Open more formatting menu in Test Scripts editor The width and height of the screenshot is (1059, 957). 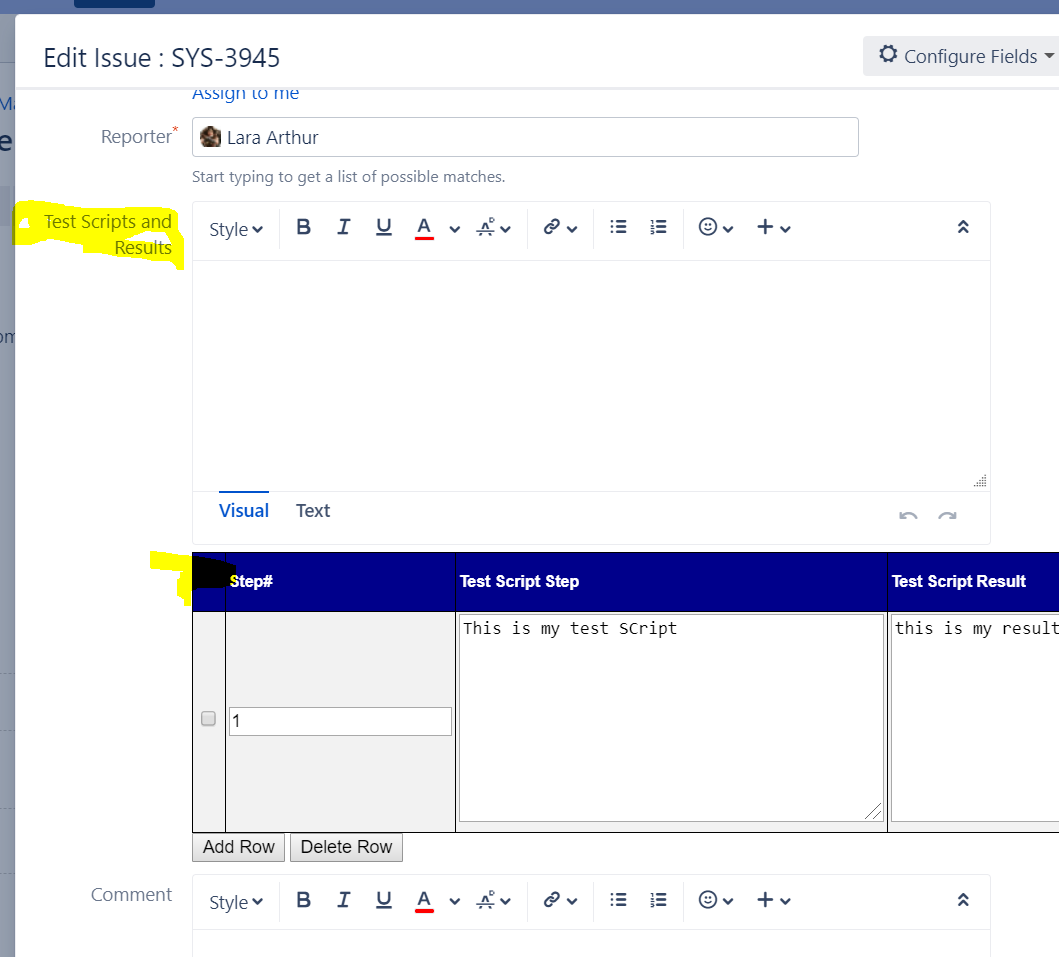(x=494, y=228)
